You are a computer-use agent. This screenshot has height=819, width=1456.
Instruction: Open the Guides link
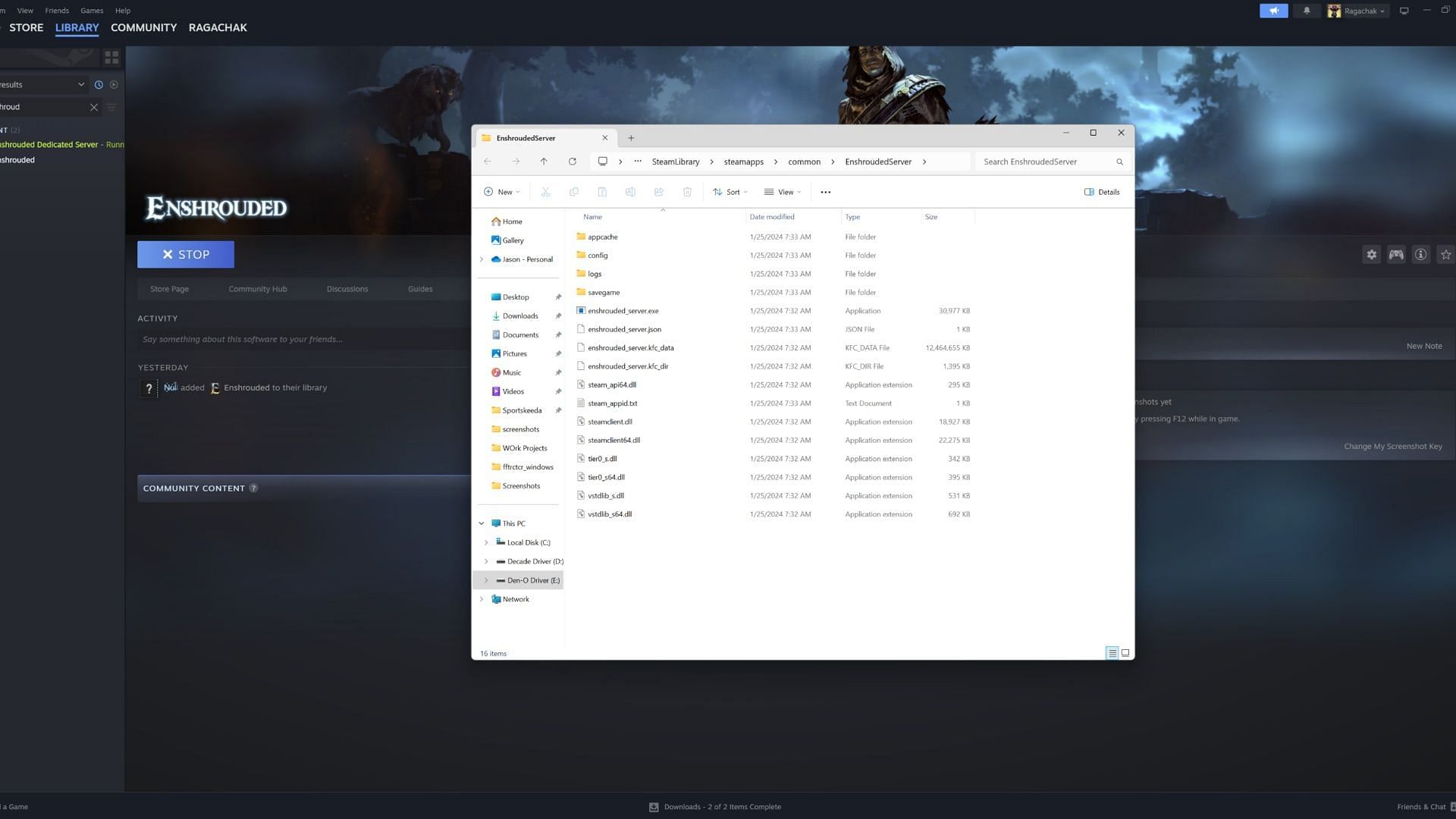click(x=420, y=289)
